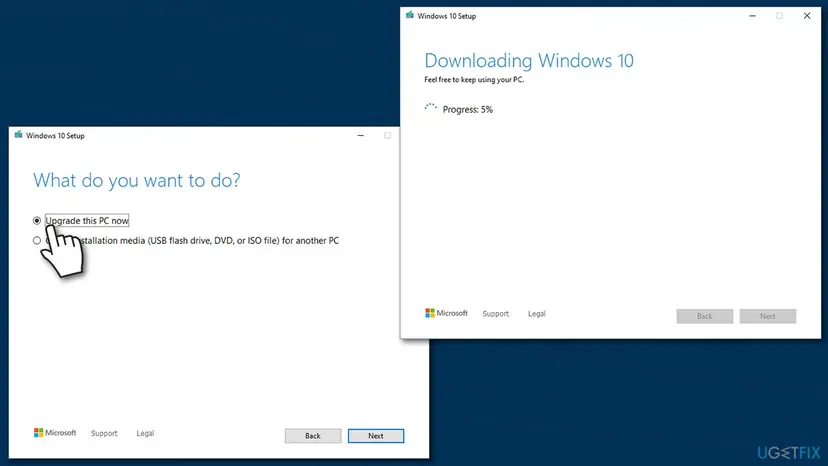Click the 'Downloading Windows 10' heading

[529, 61]
